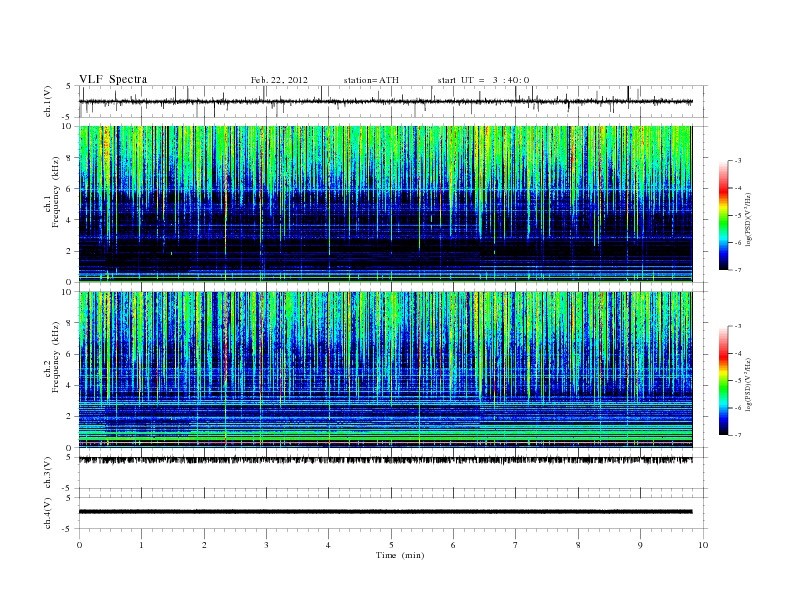Screen dimensions: 792x612
Task: Click the ch.3 voltage waveform trace
Action: point(385,460)
